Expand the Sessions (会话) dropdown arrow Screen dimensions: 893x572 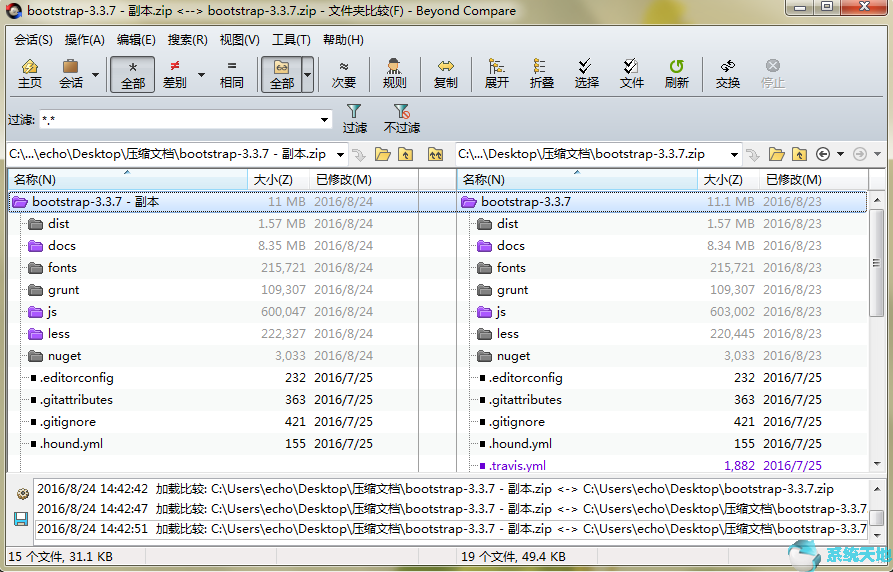[96, 75]
